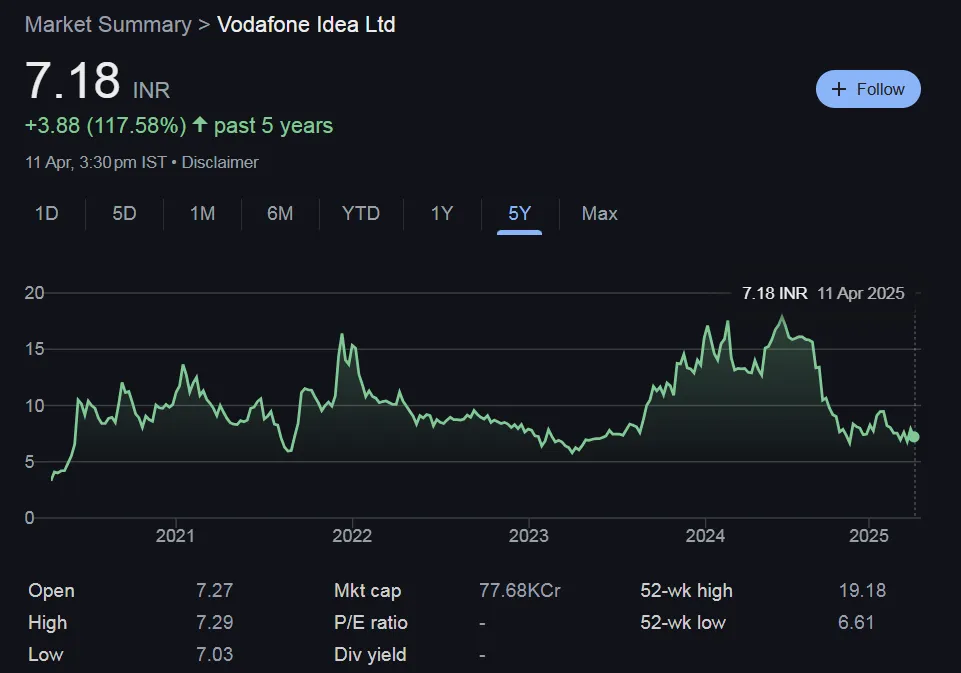The width and height of the screenshot is (961, 673).
Task: Click the 52-wk low value 6.61
Action: point(856,622)
